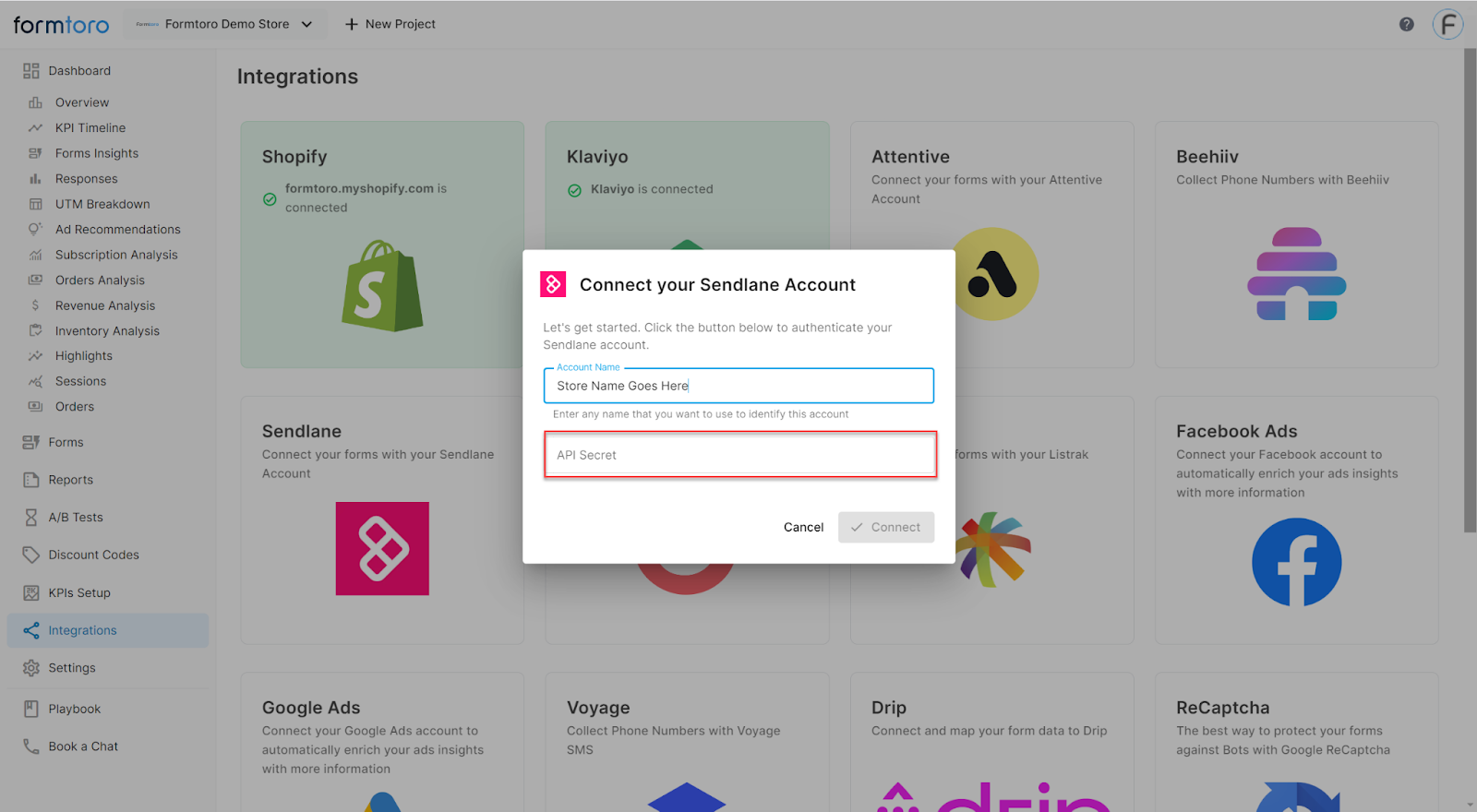
Task: Select the Sendlane integration card logo
Action: (x=382, y=548)
